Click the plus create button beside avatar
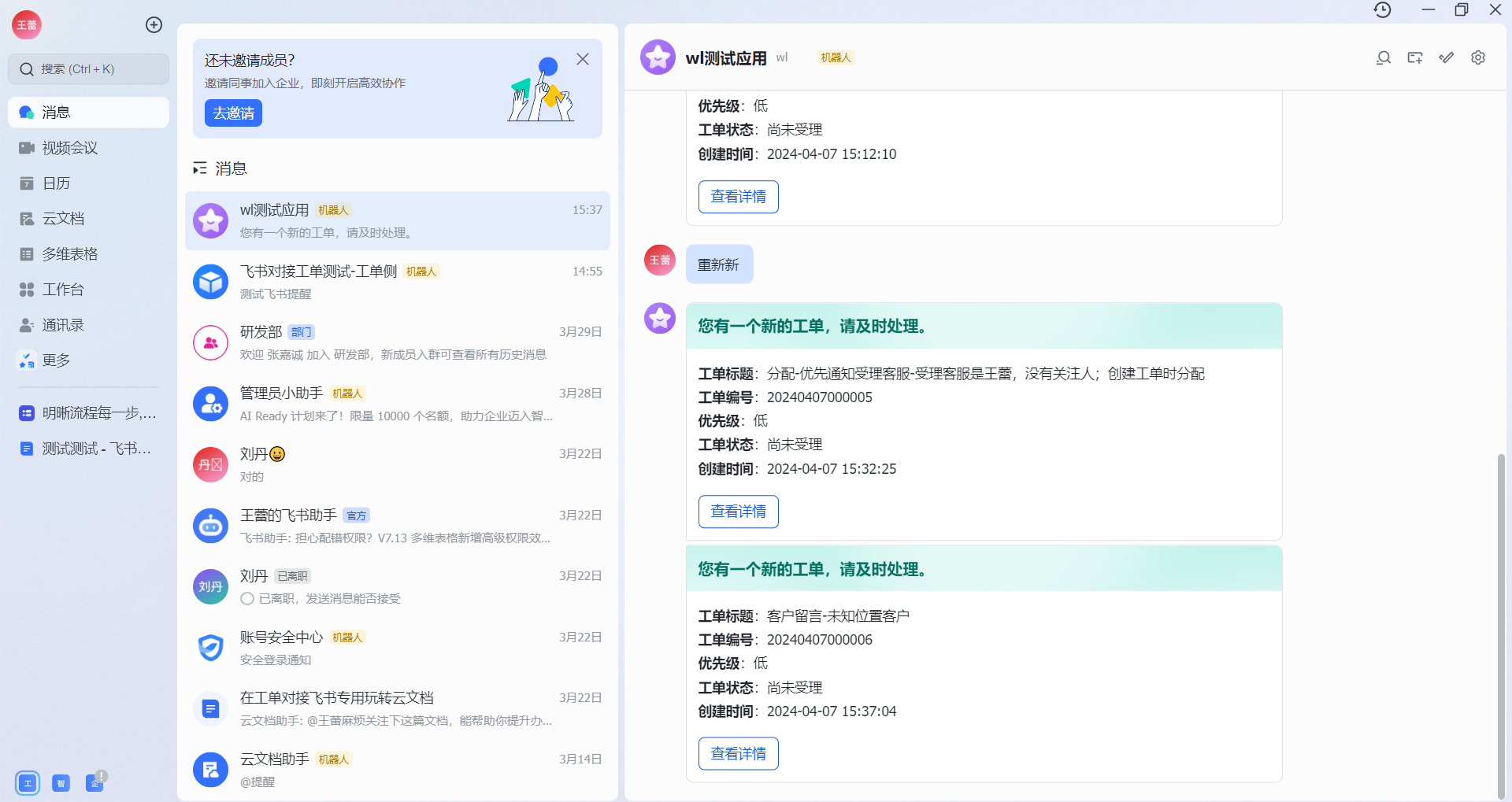The height and width of the screenshot is (802, 1512). (154, 25)
